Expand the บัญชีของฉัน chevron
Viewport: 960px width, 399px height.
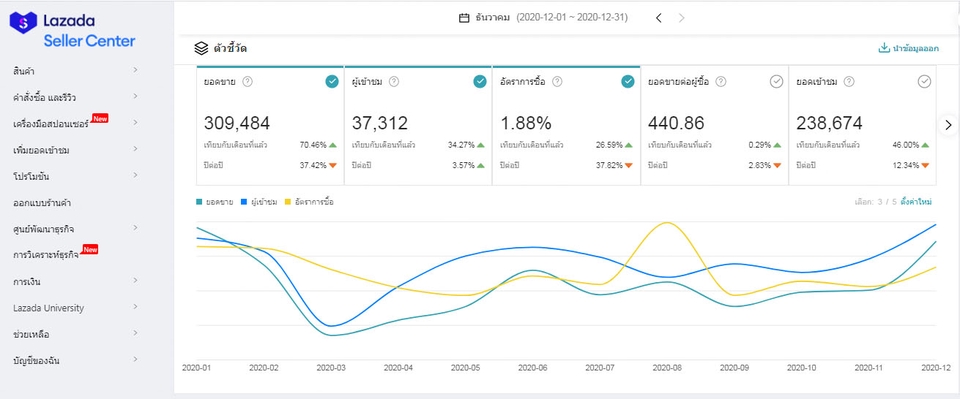point(135,360)
